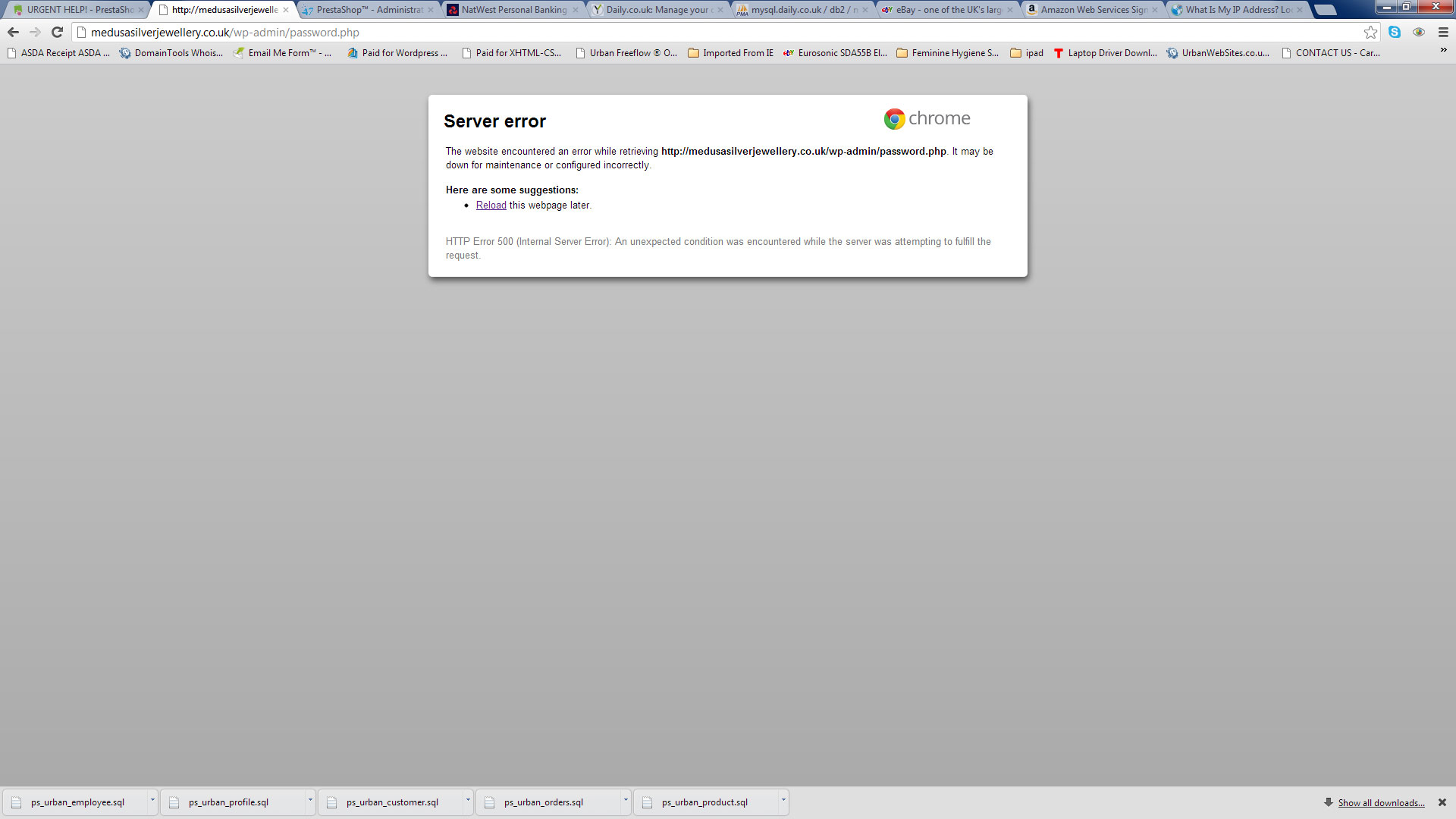The width and height of the screenshot is (1456, 819).
Task: Click the Reload link in the suggestions
Action: tap(491, 206)
